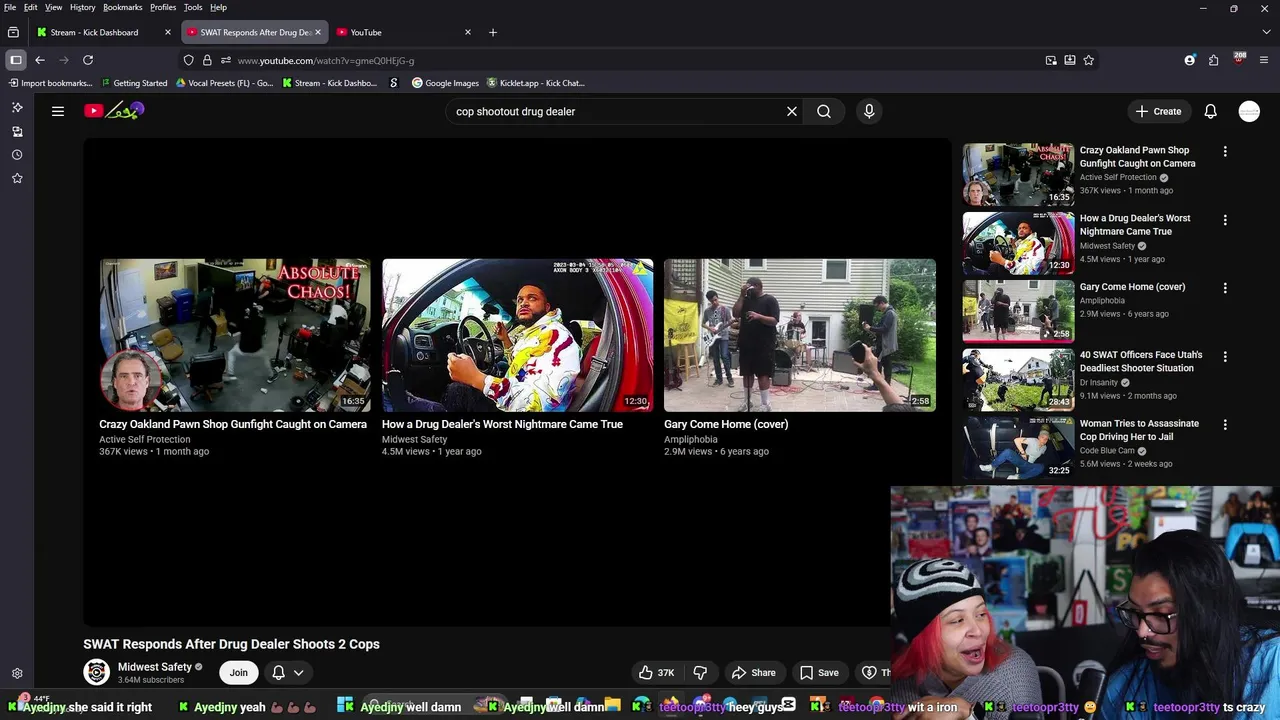Open the Tools menu
Image resolution: width=1280 pixels, height=720 pixels.
tap(193, 7)
